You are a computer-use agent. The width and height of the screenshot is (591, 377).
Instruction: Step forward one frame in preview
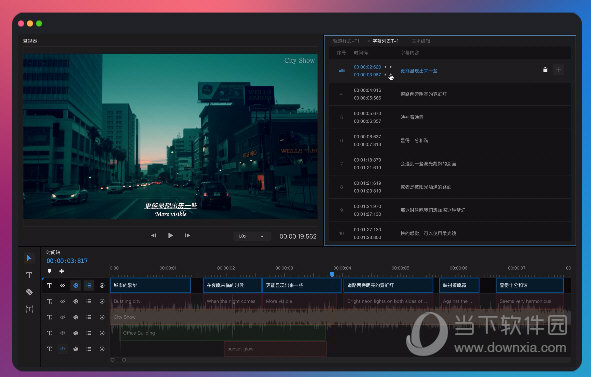click(187, 235)
